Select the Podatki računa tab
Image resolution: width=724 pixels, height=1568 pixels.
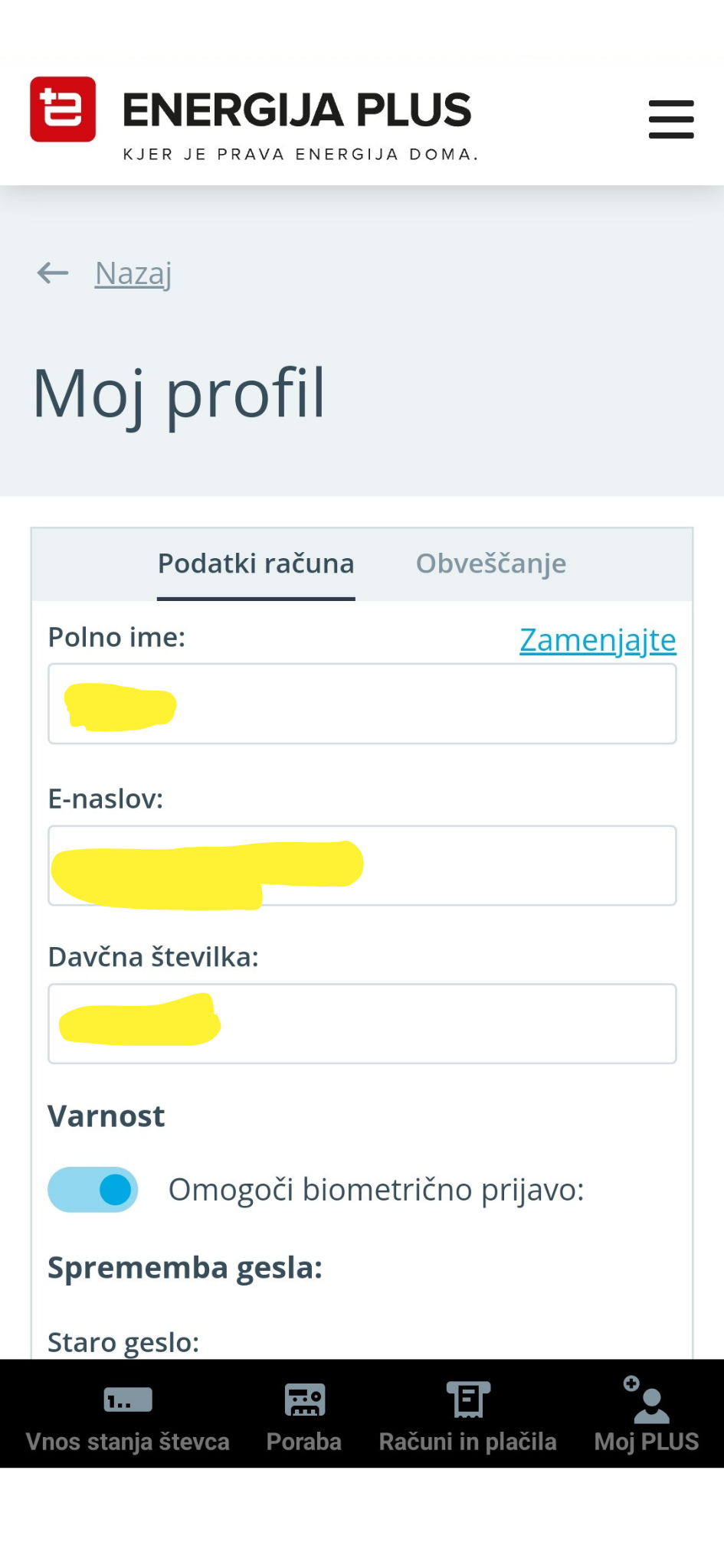click(x=256, y=563)
